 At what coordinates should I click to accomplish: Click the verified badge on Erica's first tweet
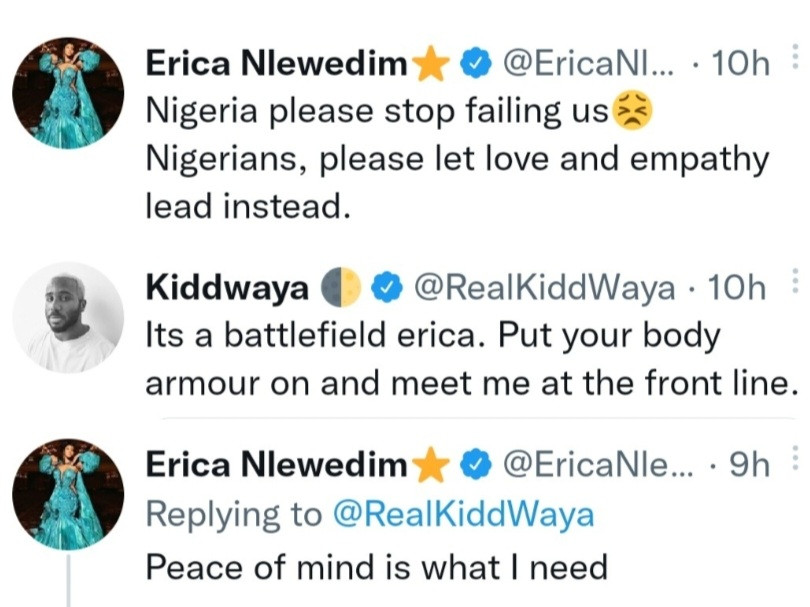[x=474, y=65]
